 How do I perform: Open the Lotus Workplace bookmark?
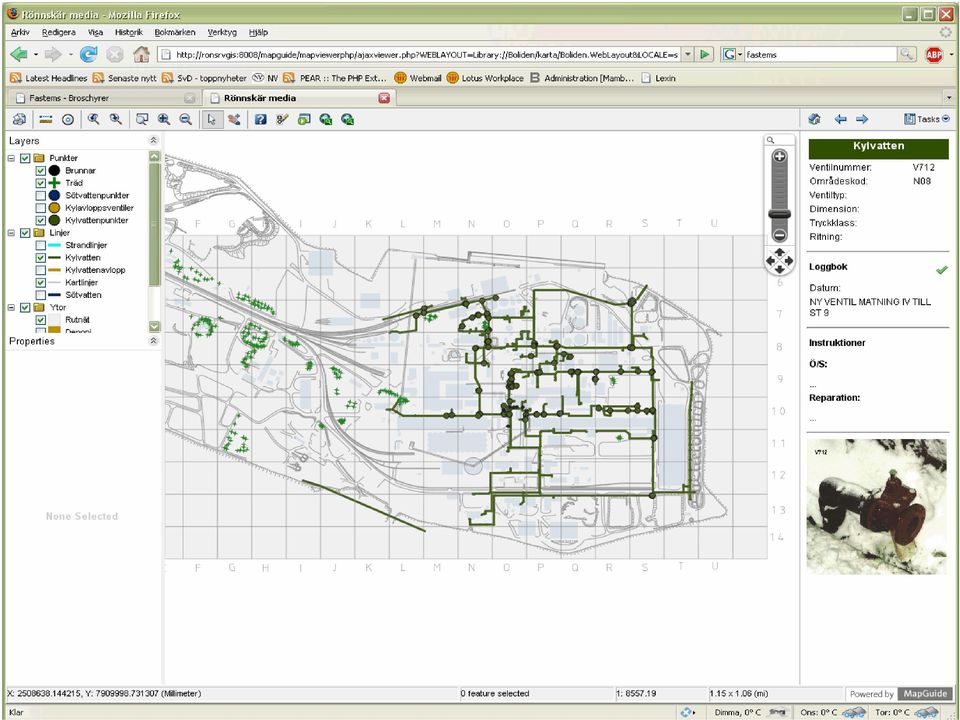coord(486,78)
